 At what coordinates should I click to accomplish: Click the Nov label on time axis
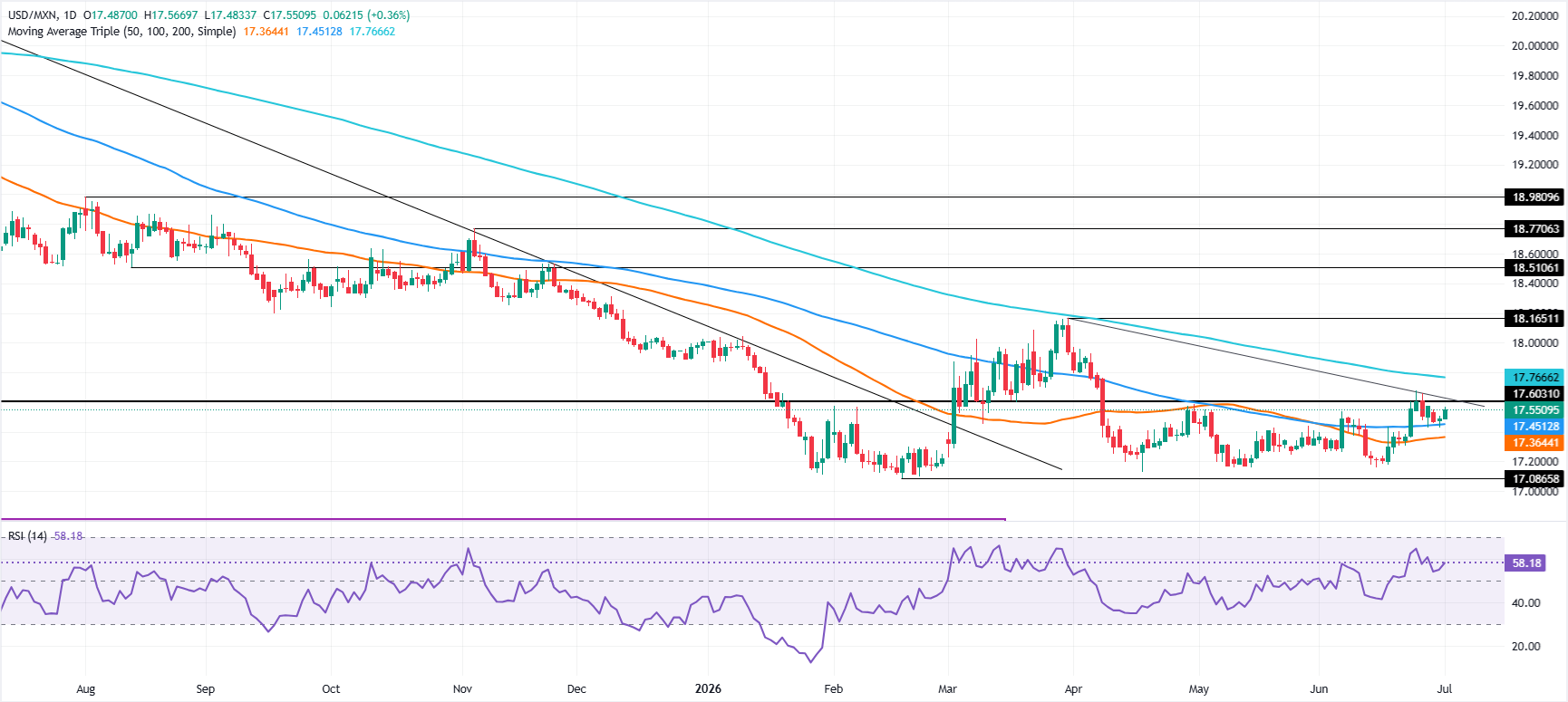coord(462,689)
